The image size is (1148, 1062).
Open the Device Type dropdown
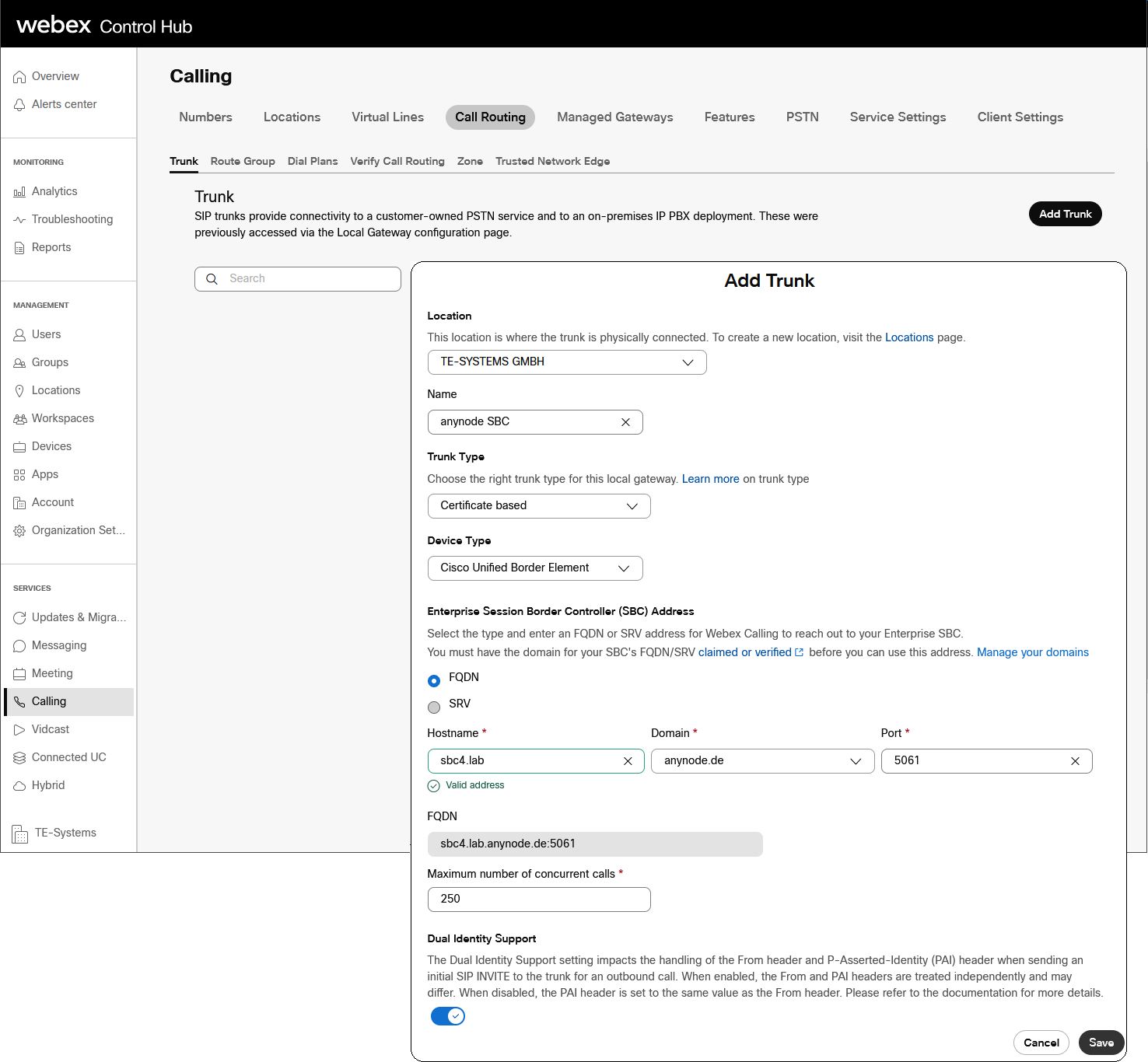coord(535,568)
